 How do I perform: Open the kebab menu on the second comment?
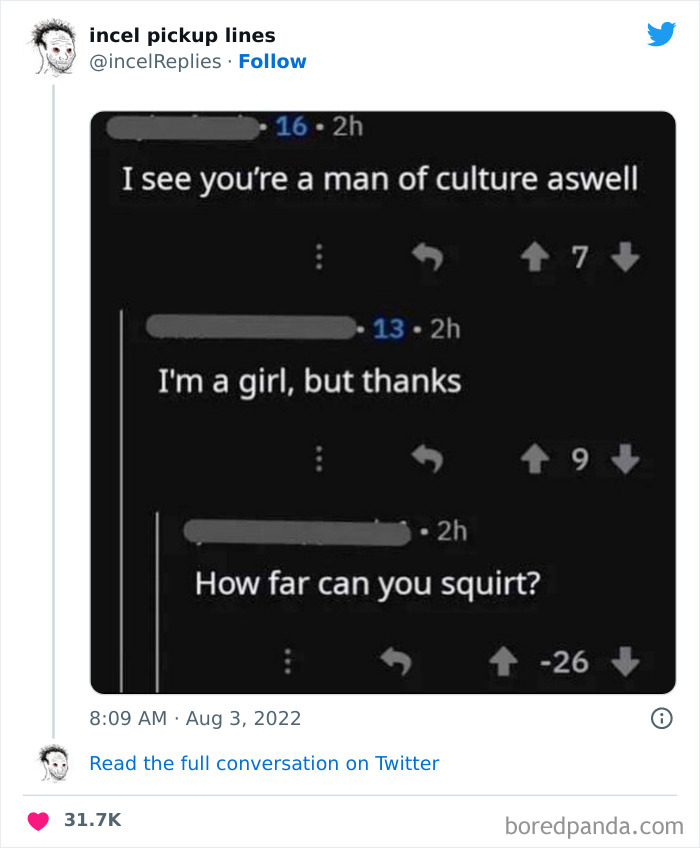point(319,459)
